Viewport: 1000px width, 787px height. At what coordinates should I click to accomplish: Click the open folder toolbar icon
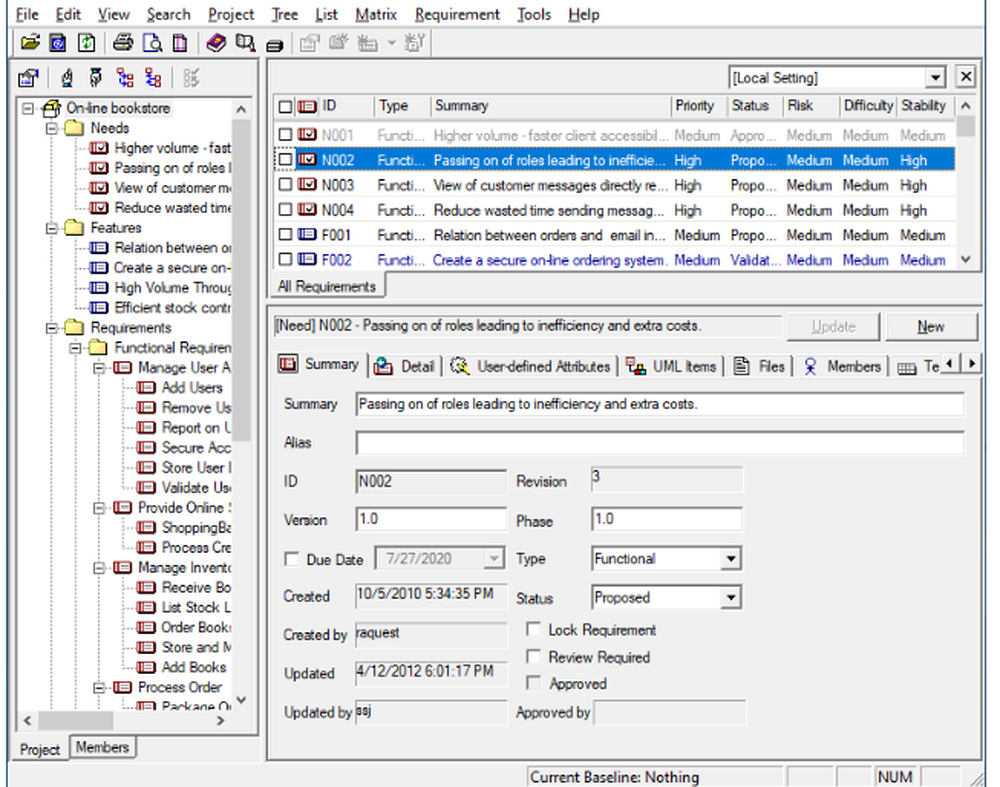pyautogui.click(x=30, y=43)
